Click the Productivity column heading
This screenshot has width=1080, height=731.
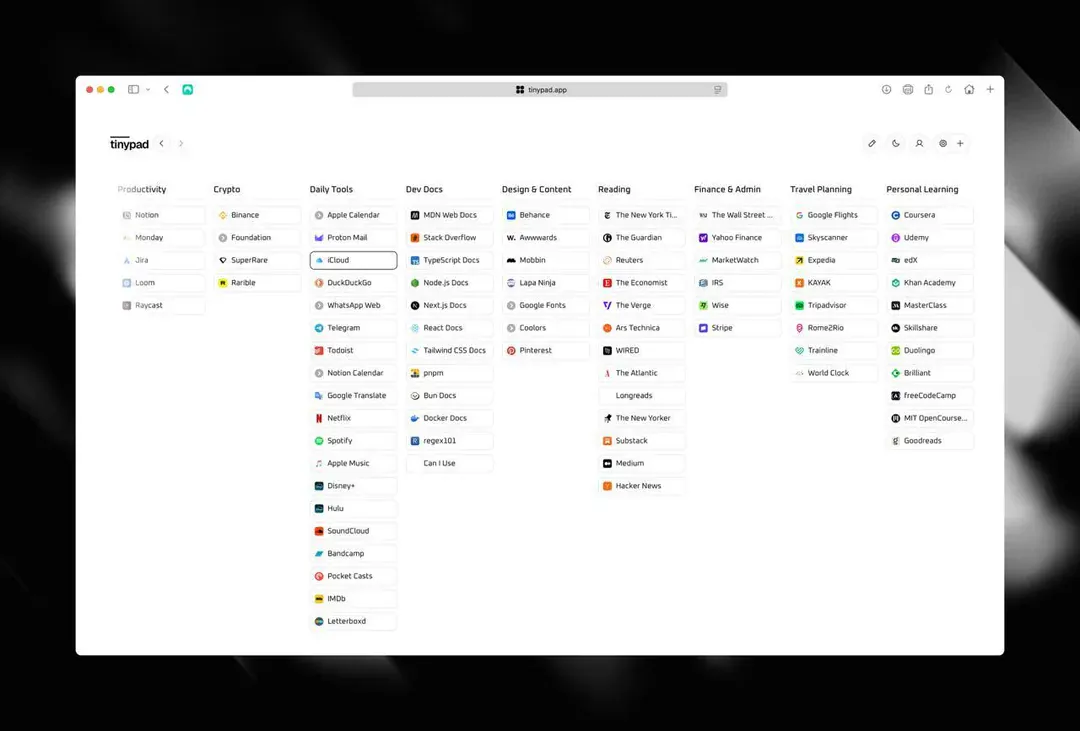pyautogui.click(x=142, y=189)
